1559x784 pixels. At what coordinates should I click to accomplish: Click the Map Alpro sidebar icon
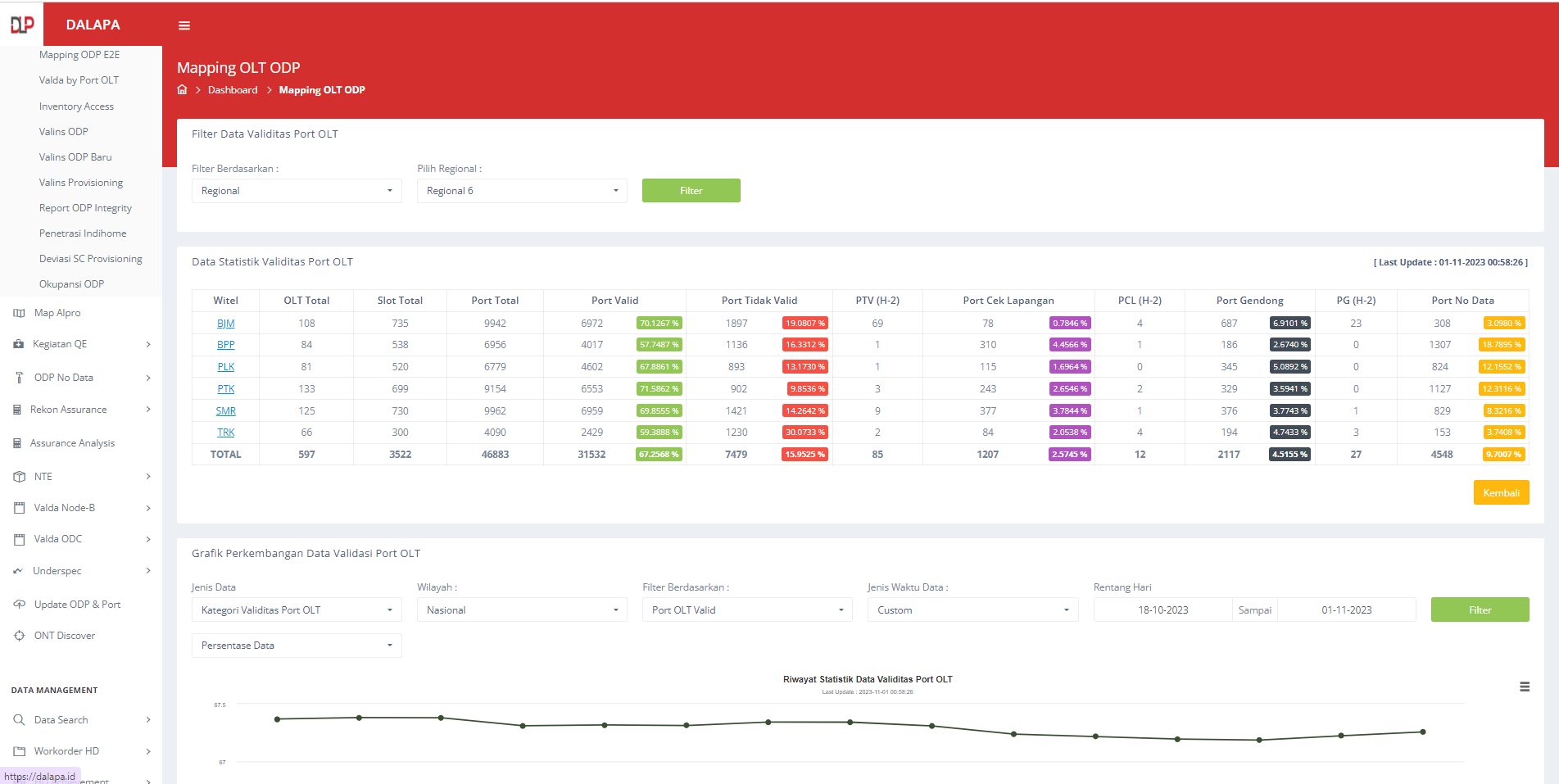19,313
